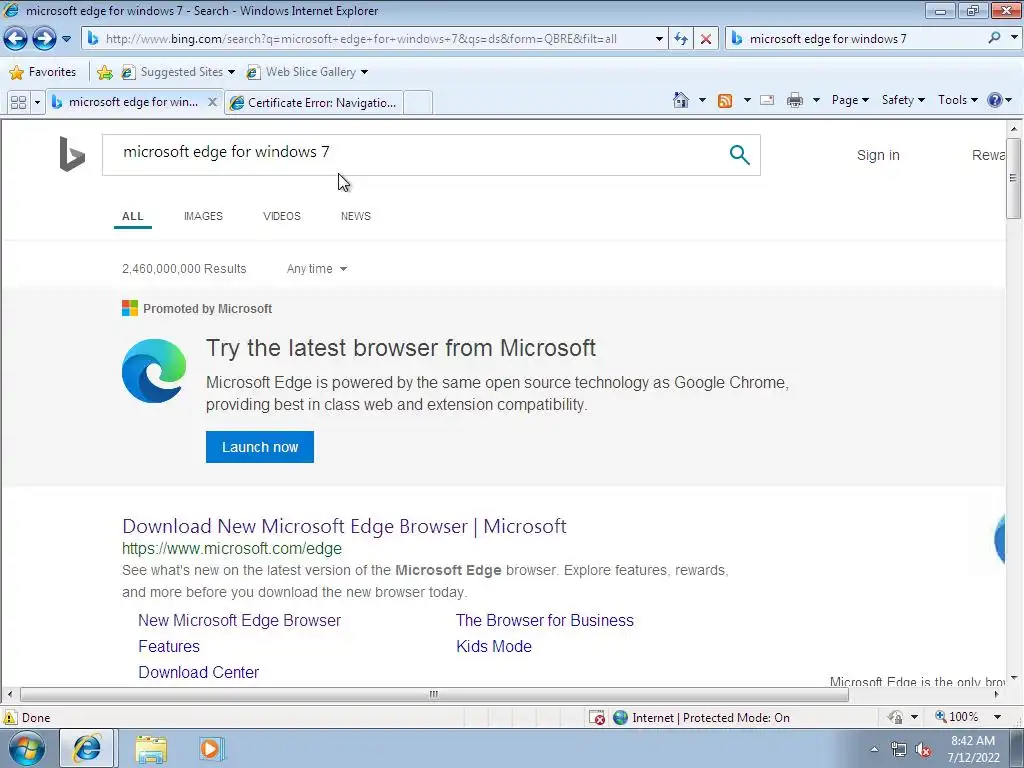Open the Download Center sublink
The height and width of the screenshot is (768, 1024).
coord(199,673)
